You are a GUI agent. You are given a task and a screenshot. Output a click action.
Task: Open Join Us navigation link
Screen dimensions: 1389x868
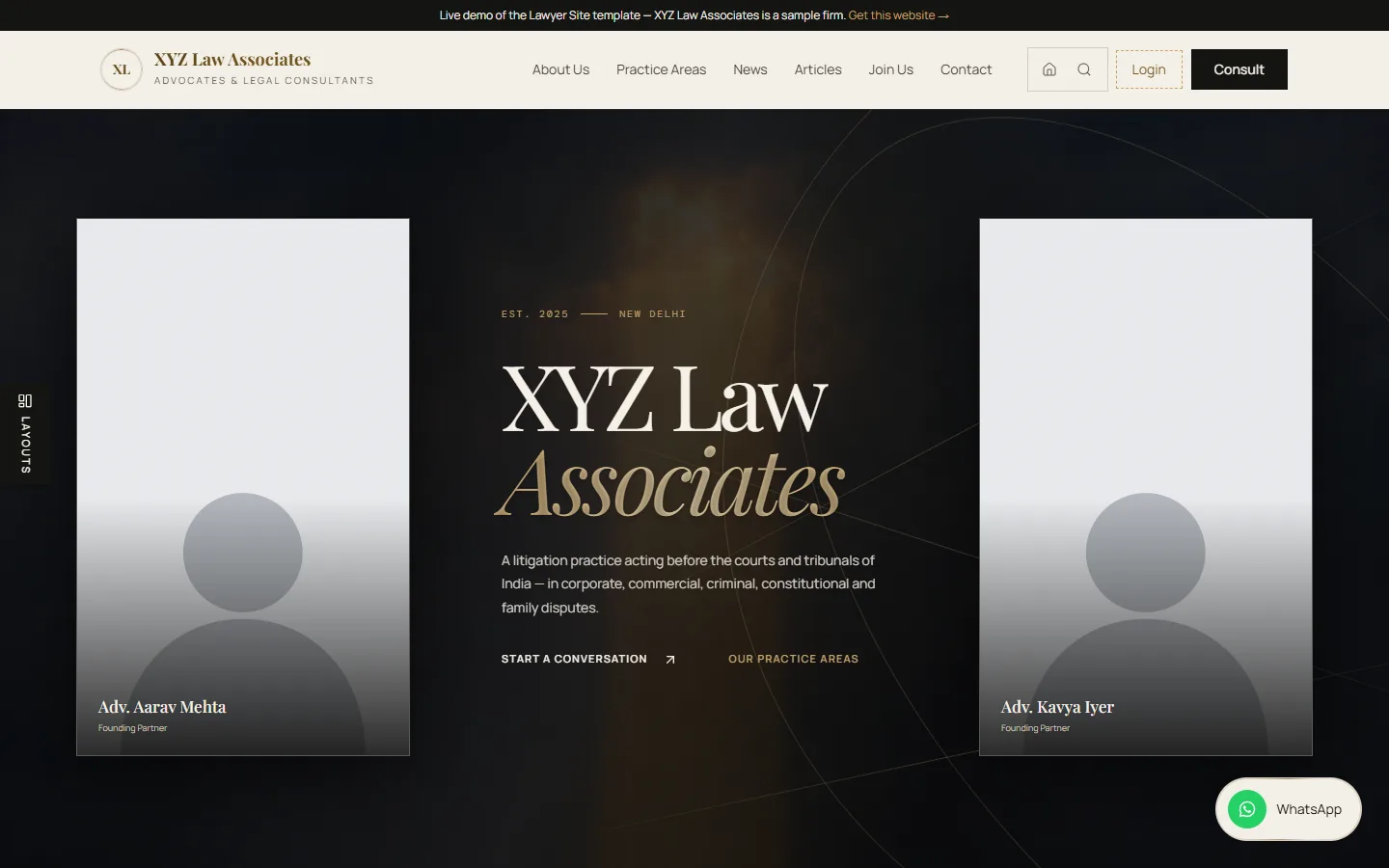(890, 69)
